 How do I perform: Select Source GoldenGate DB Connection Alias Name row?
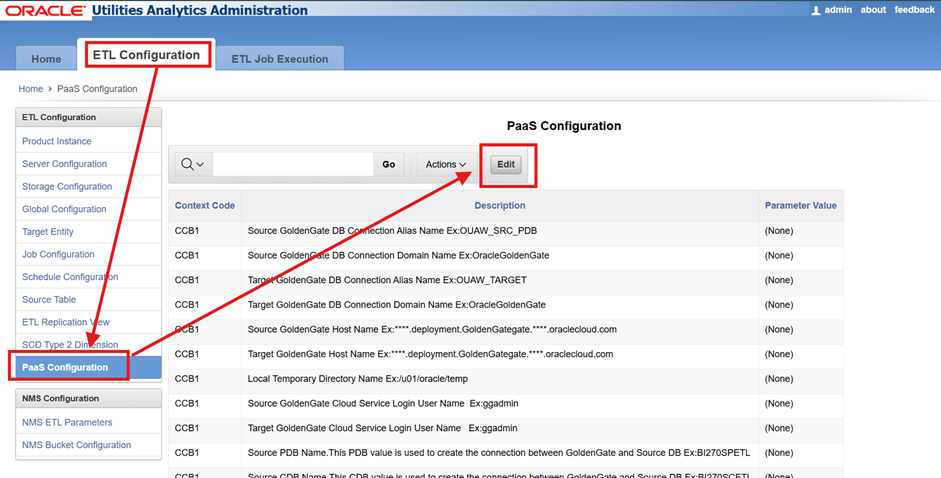point(505,231)
